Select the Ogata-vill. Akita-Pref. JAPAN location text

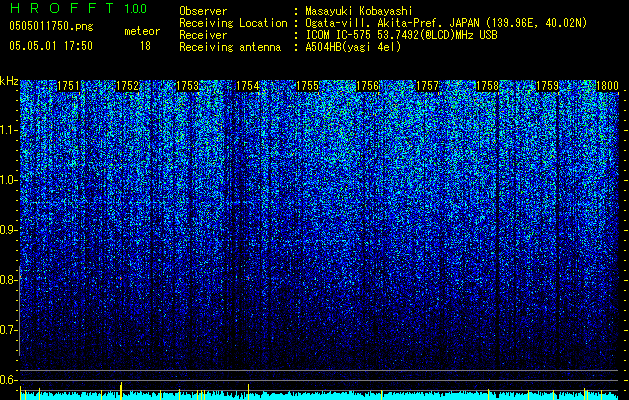tap(446, 23)
